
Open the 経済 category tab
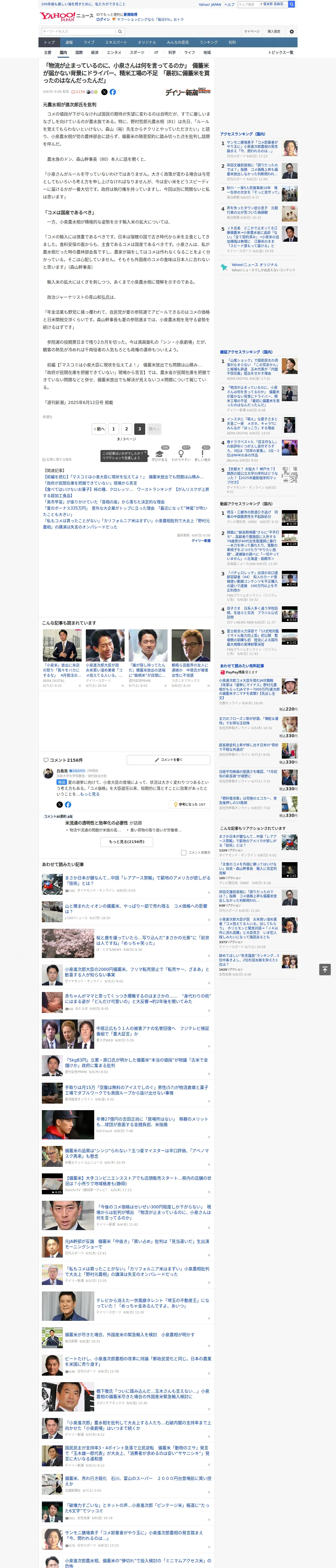(x=94, y=52)
